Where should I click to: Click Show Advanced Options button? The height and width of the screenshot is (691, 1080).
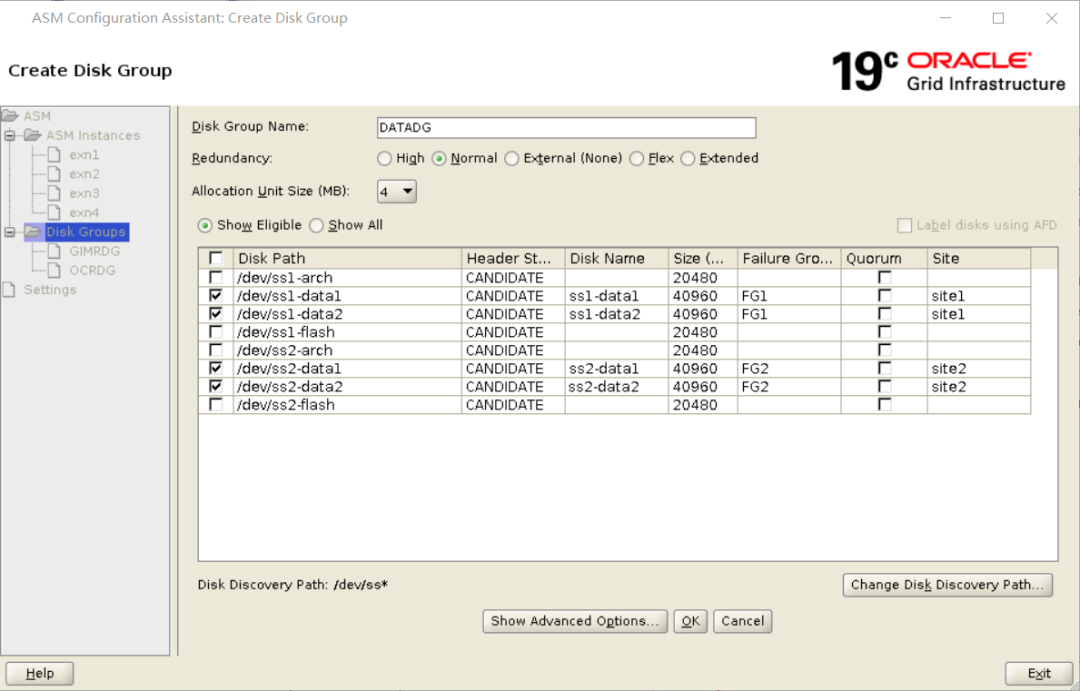pos(575,621)
